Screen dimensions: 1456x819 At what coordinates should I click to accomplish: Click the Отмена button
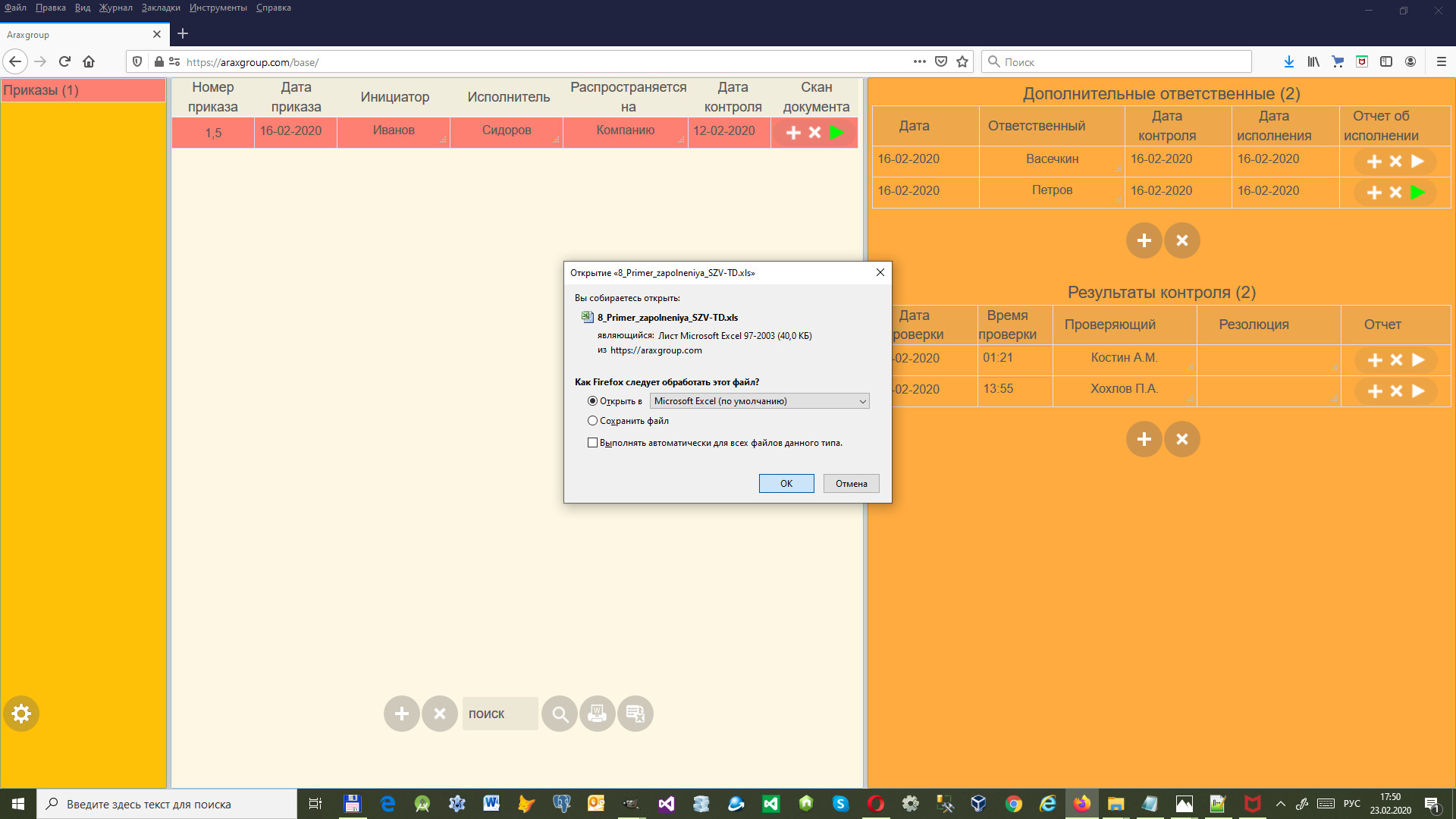click(851, 484)
